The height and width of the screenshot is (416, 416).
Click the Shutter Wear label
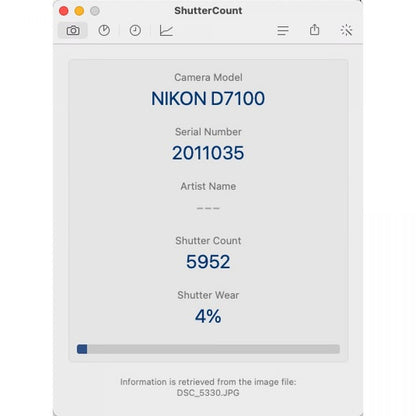click(208, 295)
